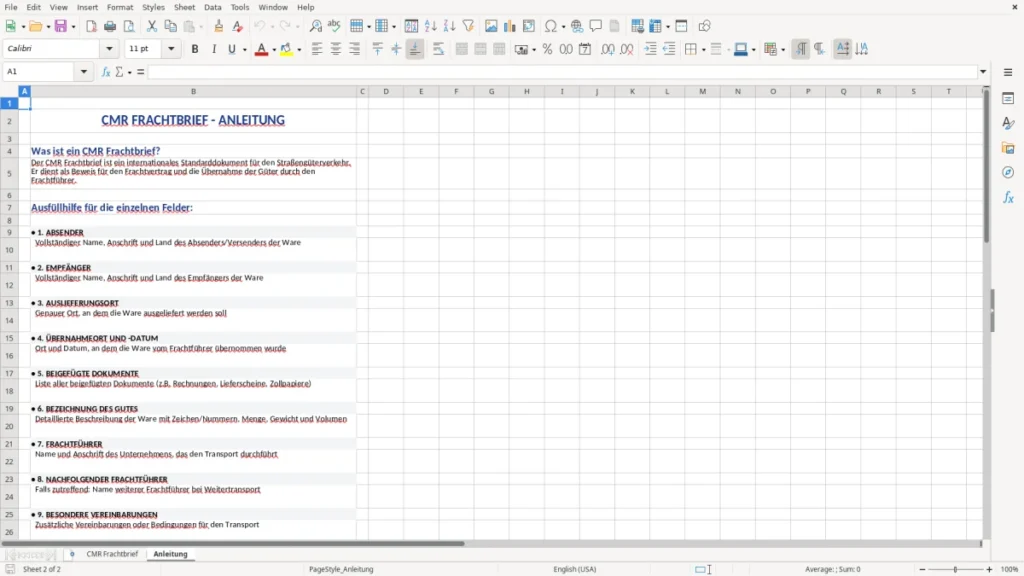Toggle italic formatting
This screenshot has width=1024, height=576.
point(214,49)
